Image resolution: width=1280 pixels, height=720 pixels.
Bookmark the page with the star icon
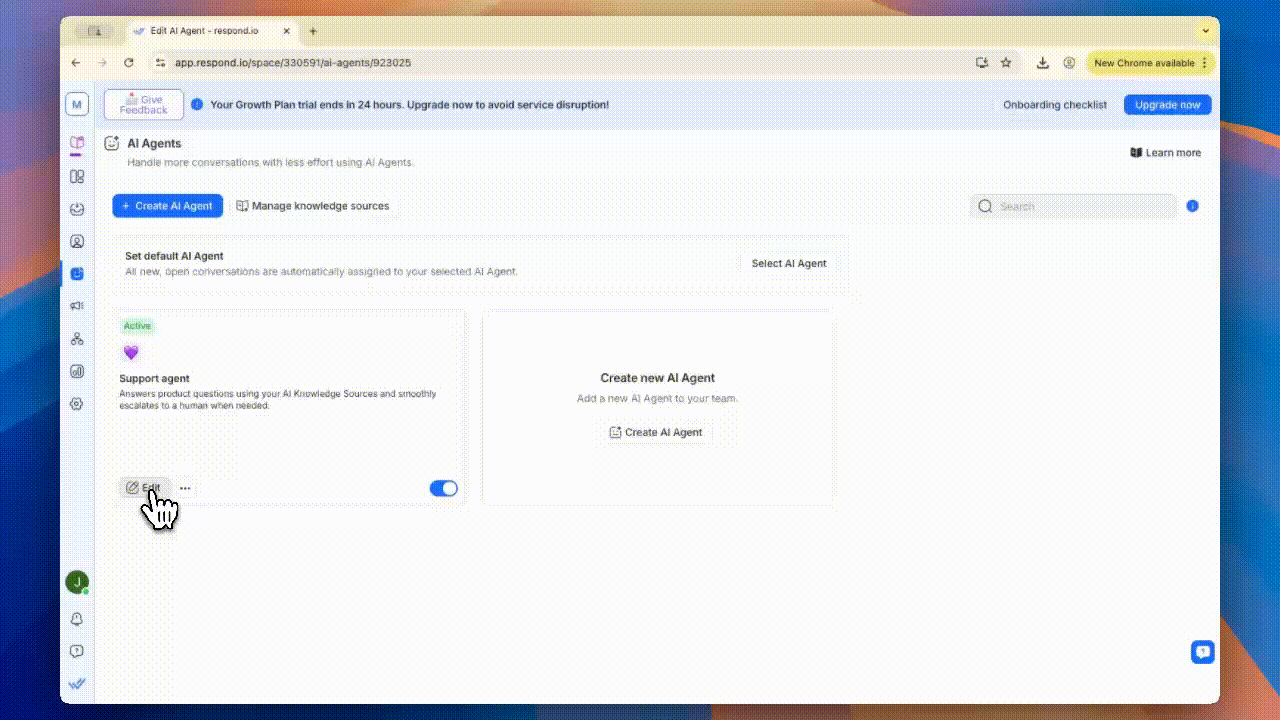point(1006,62)
